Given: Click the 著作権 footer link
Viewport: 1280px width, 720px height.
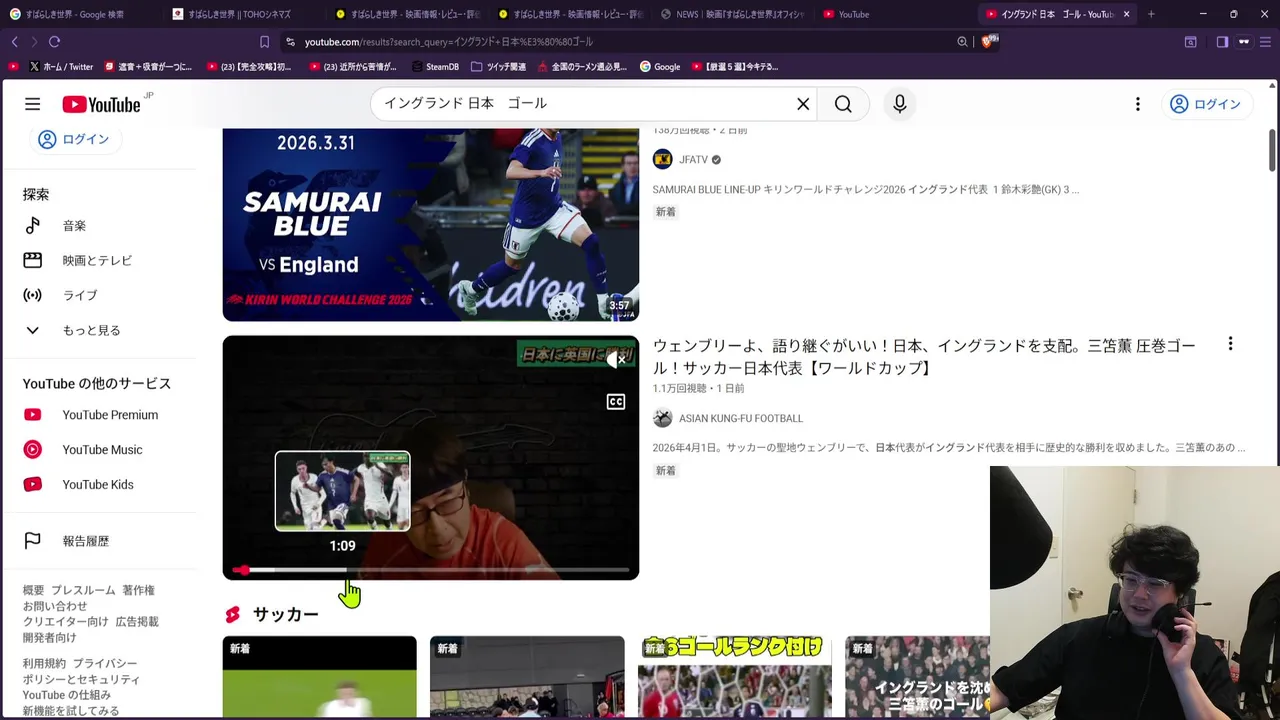Looking at the screenshot, I should click(x=138, y=590).
